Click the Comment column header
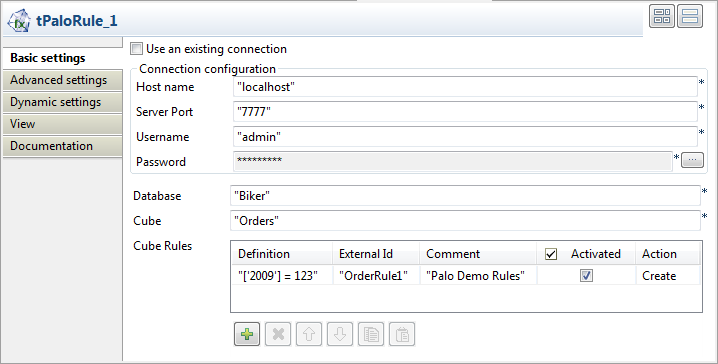Viewport: 718px width, 364px height. coord(478,254)
